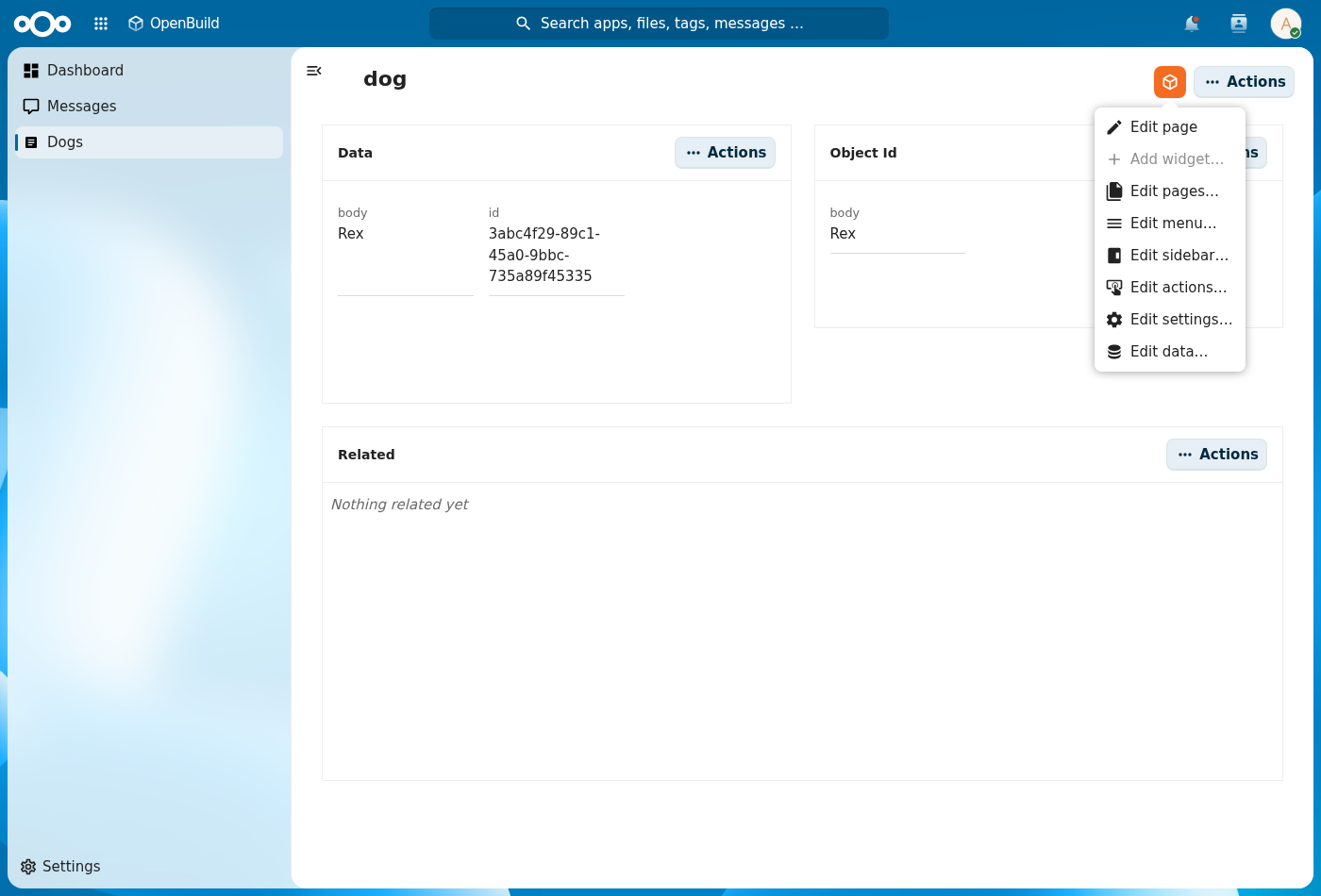Click the Rex value in Object Id widget
The width and height of the screenshot is (1321, 896).
(x=843, y=234)
